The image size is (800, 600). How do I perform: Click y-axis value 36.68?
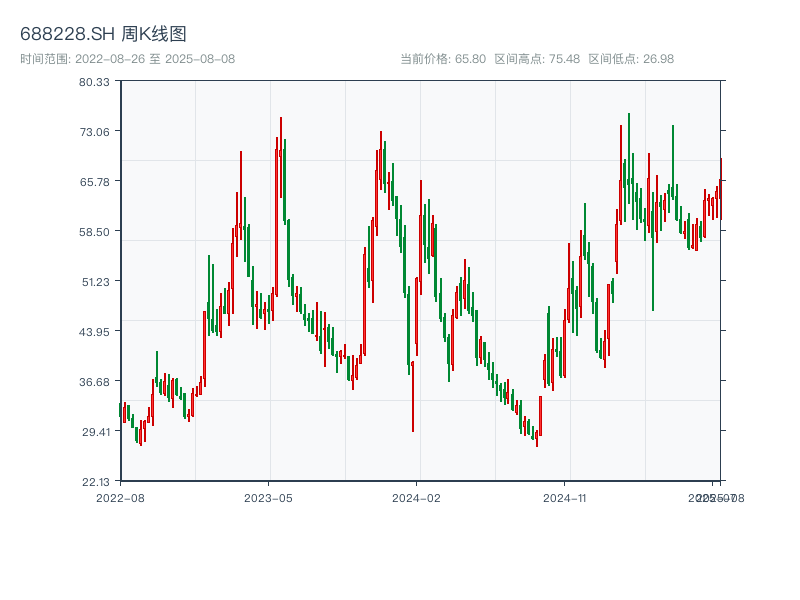pyautogui.click(x=94, y=382)
